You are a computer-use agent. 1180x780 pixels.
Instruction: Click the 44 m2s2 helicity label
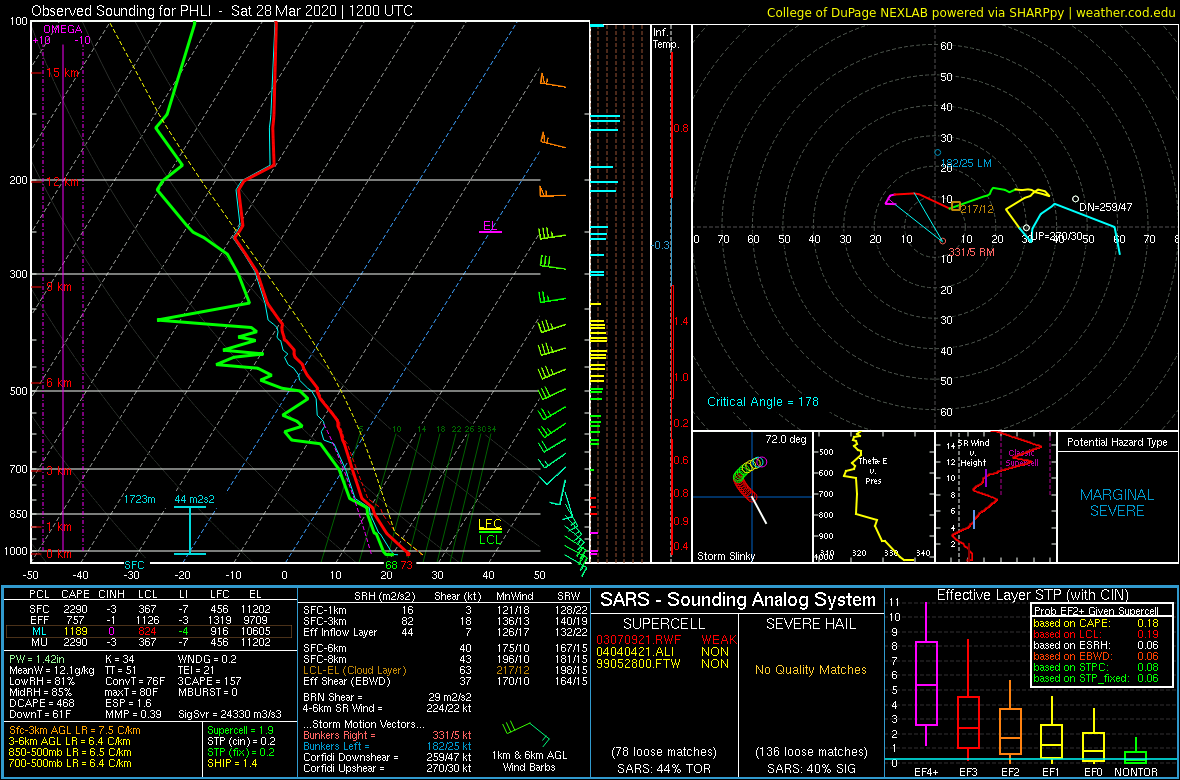pos(194,499)
